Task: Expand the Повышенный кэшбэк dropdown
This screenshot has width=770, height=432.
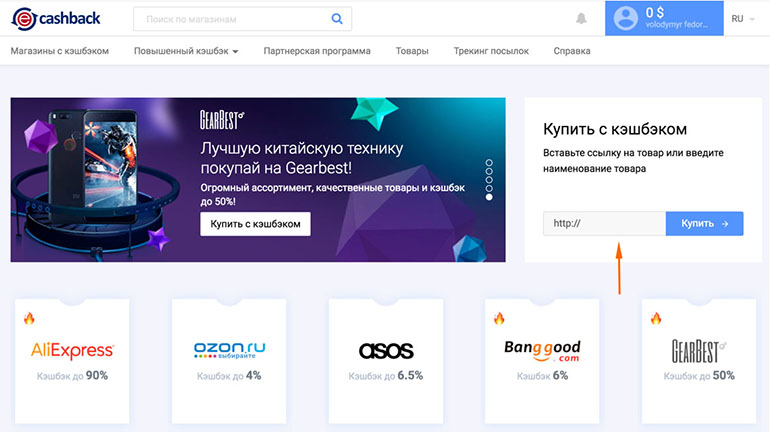Action: (186, 51)
